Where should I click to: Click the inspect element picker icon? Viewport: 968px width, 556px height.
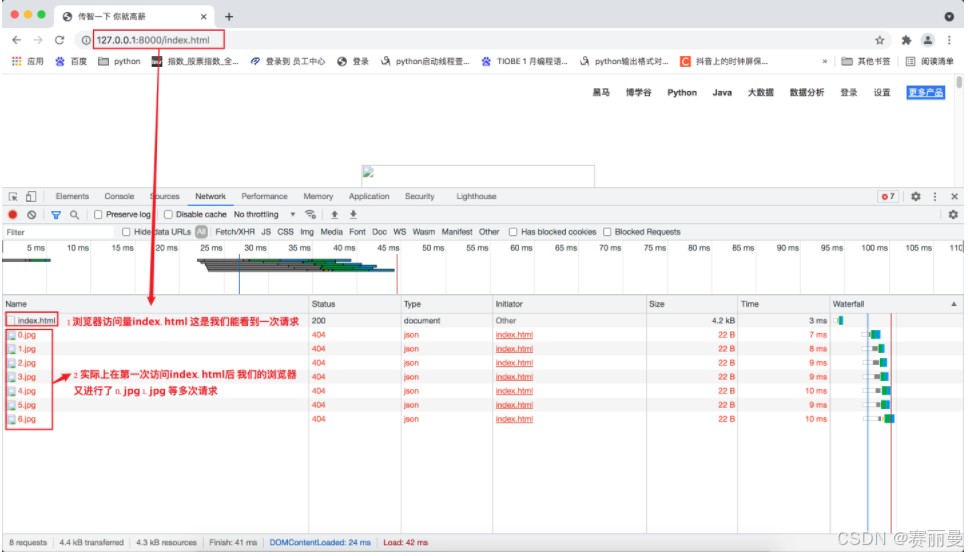point(13,197)
